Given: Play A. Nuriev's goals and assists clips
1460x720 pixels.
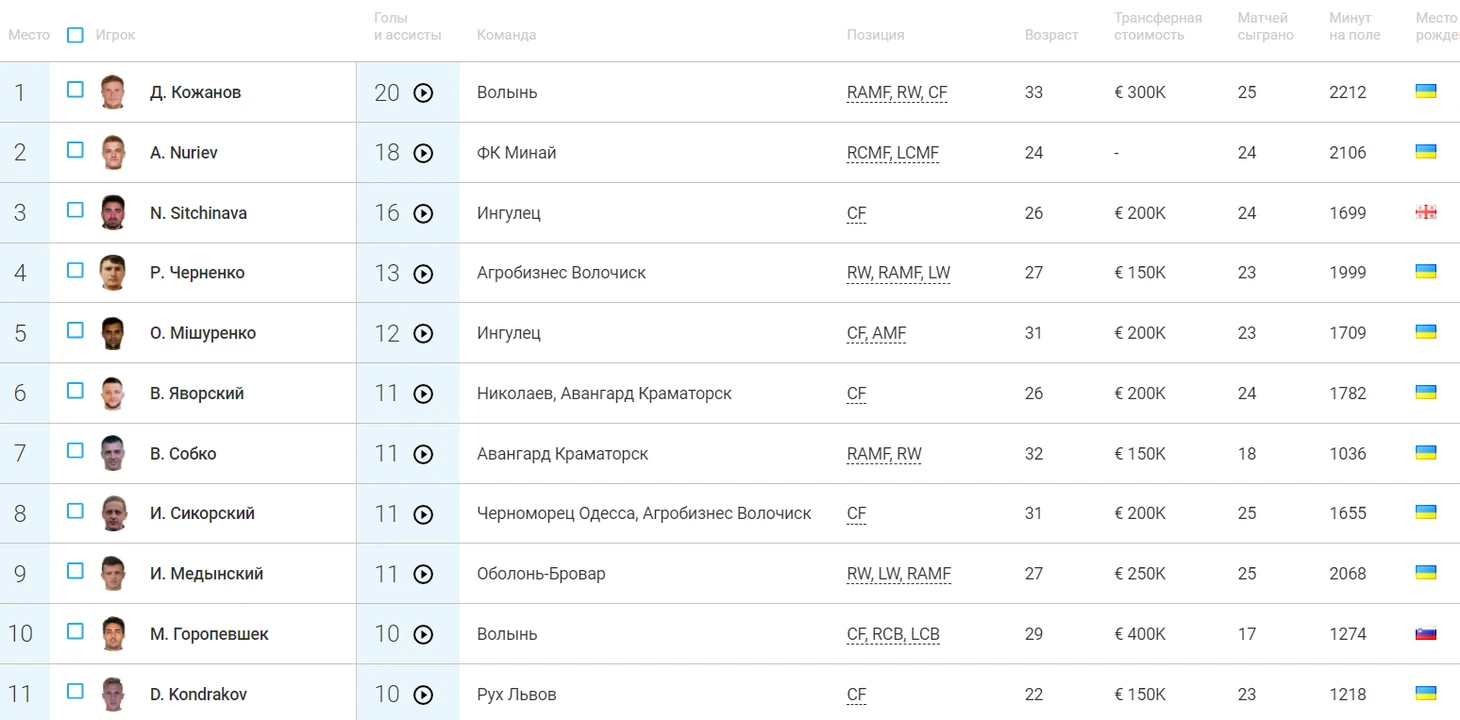Looking at the screenshot, I should coord(423,153).
